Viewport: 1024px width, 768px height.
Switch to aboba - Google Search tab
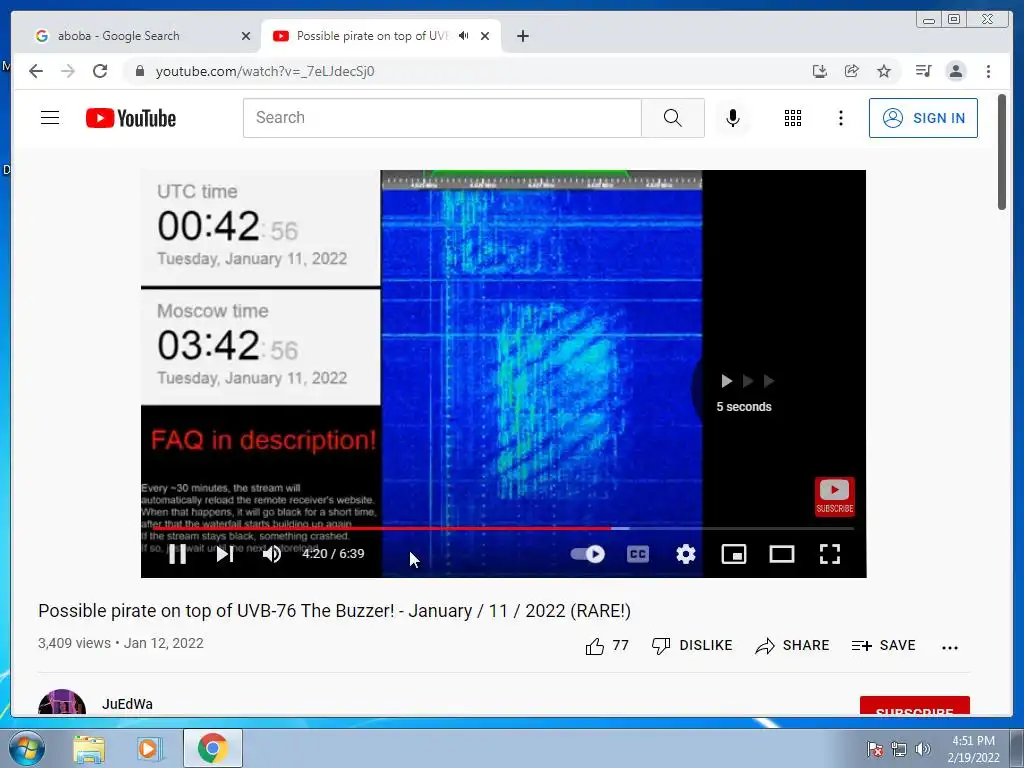click(142, 36)
